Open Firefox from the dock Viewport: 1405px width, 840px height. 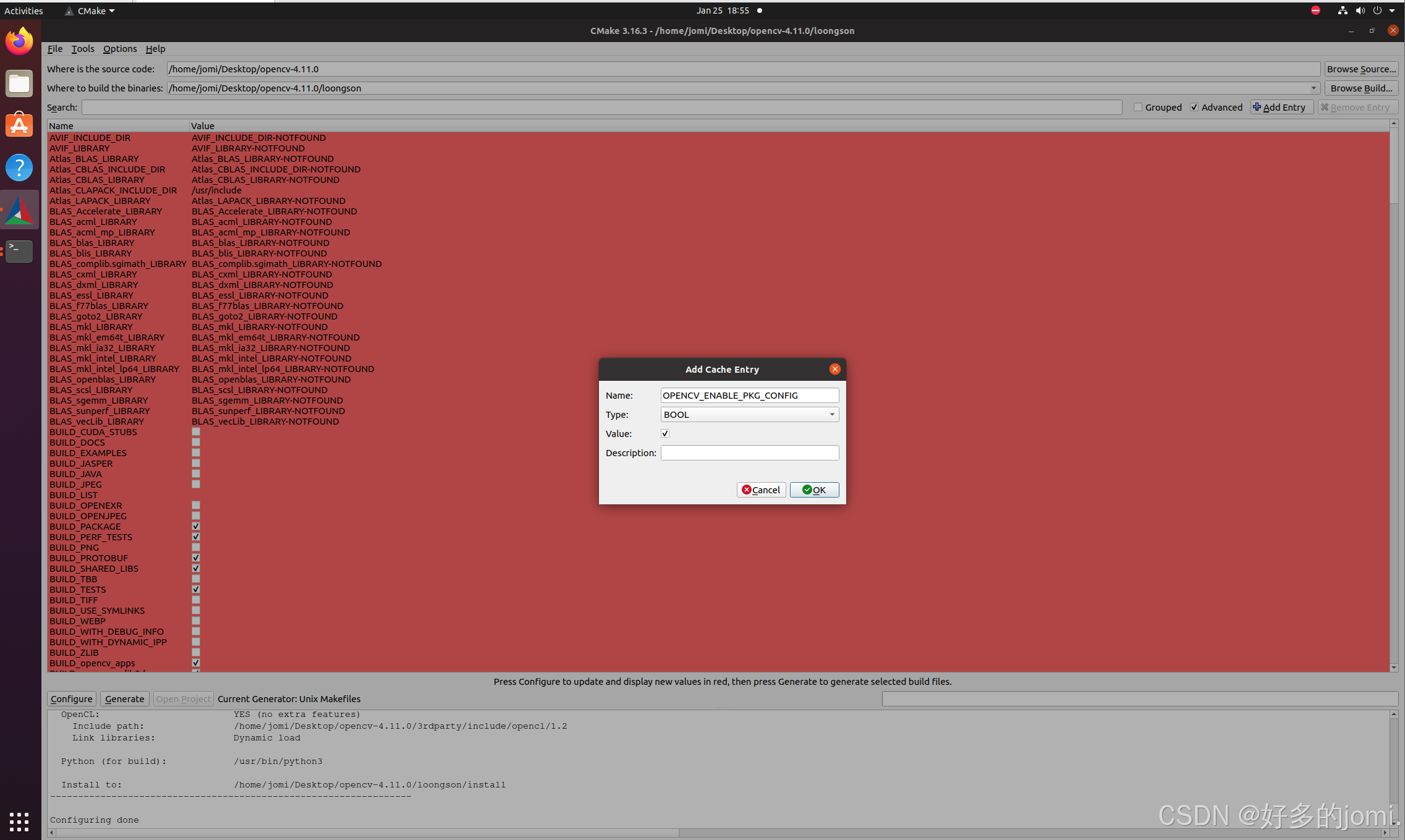[19, 42]
